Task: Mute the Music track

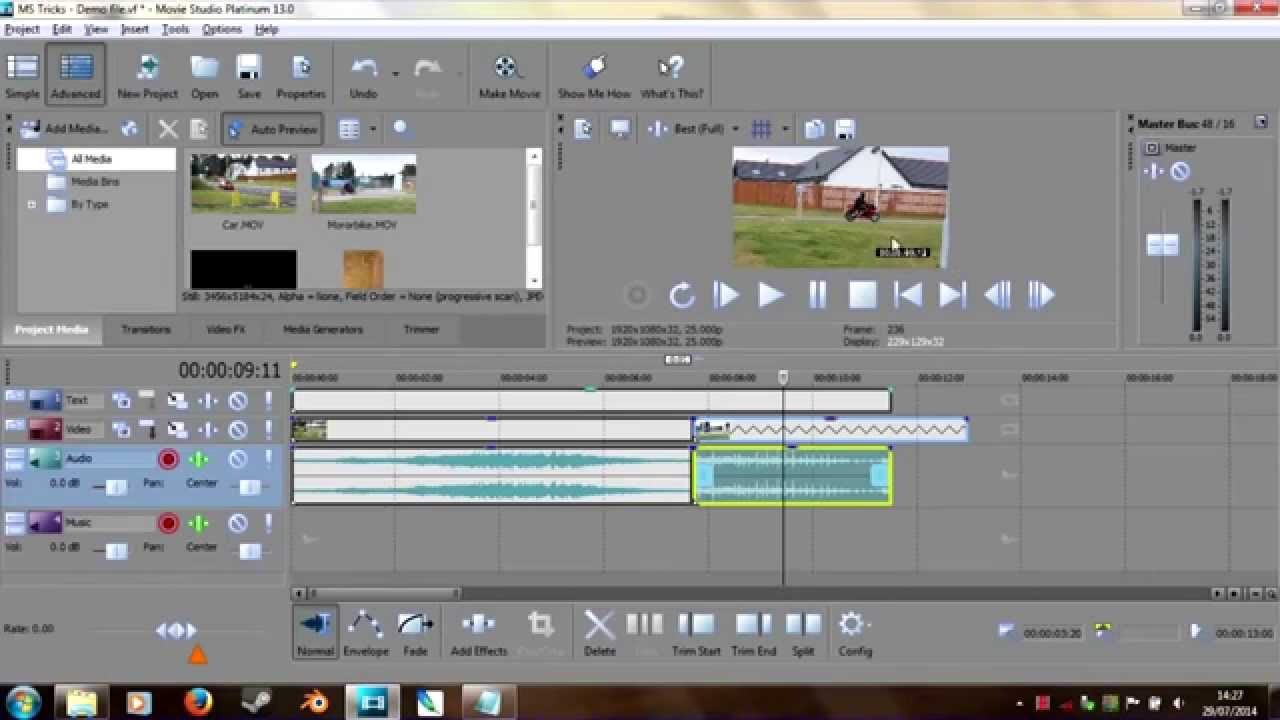Action: [x=238, y=523]
